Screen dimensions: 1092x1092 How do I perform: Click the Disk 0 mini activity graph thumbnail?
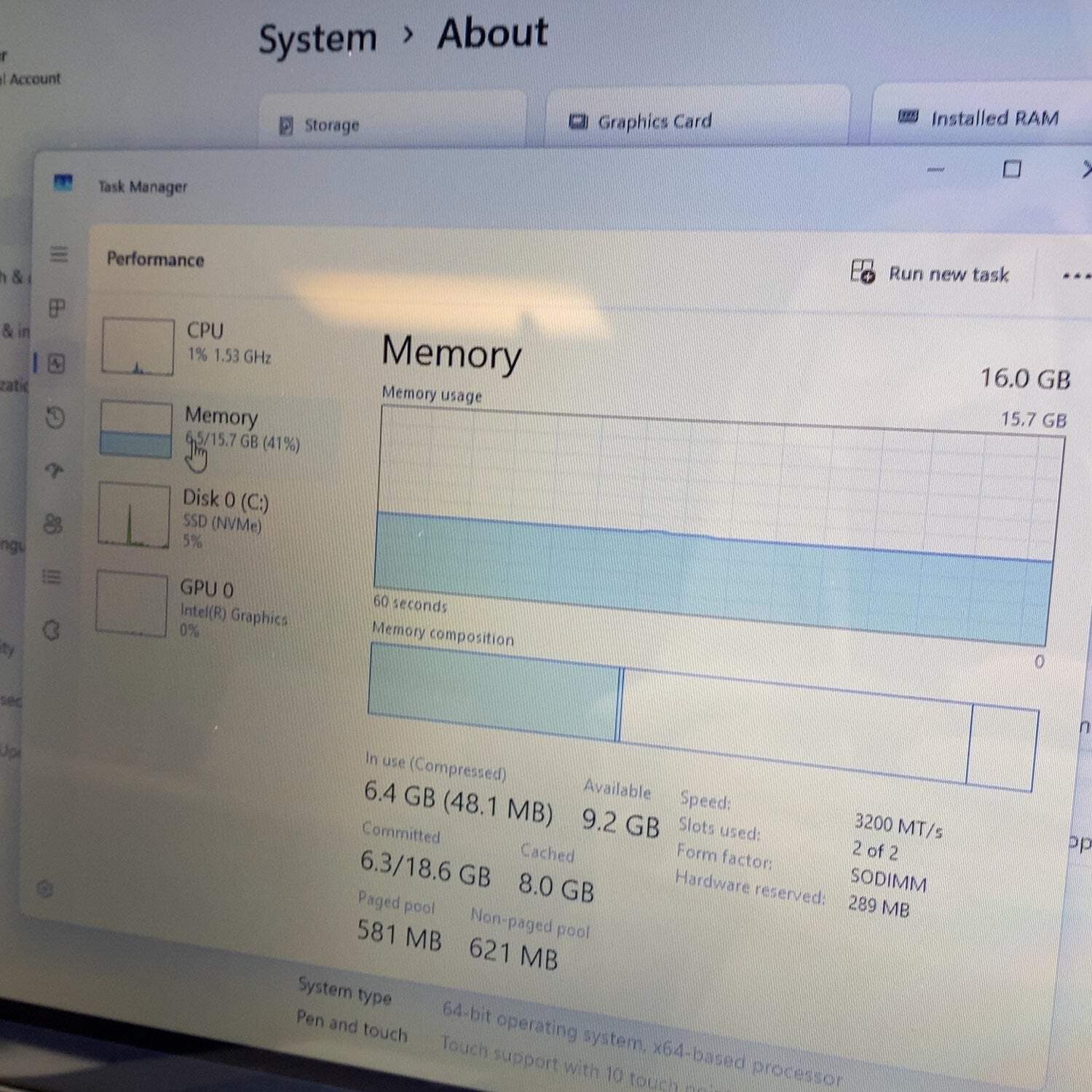point(134,515)
